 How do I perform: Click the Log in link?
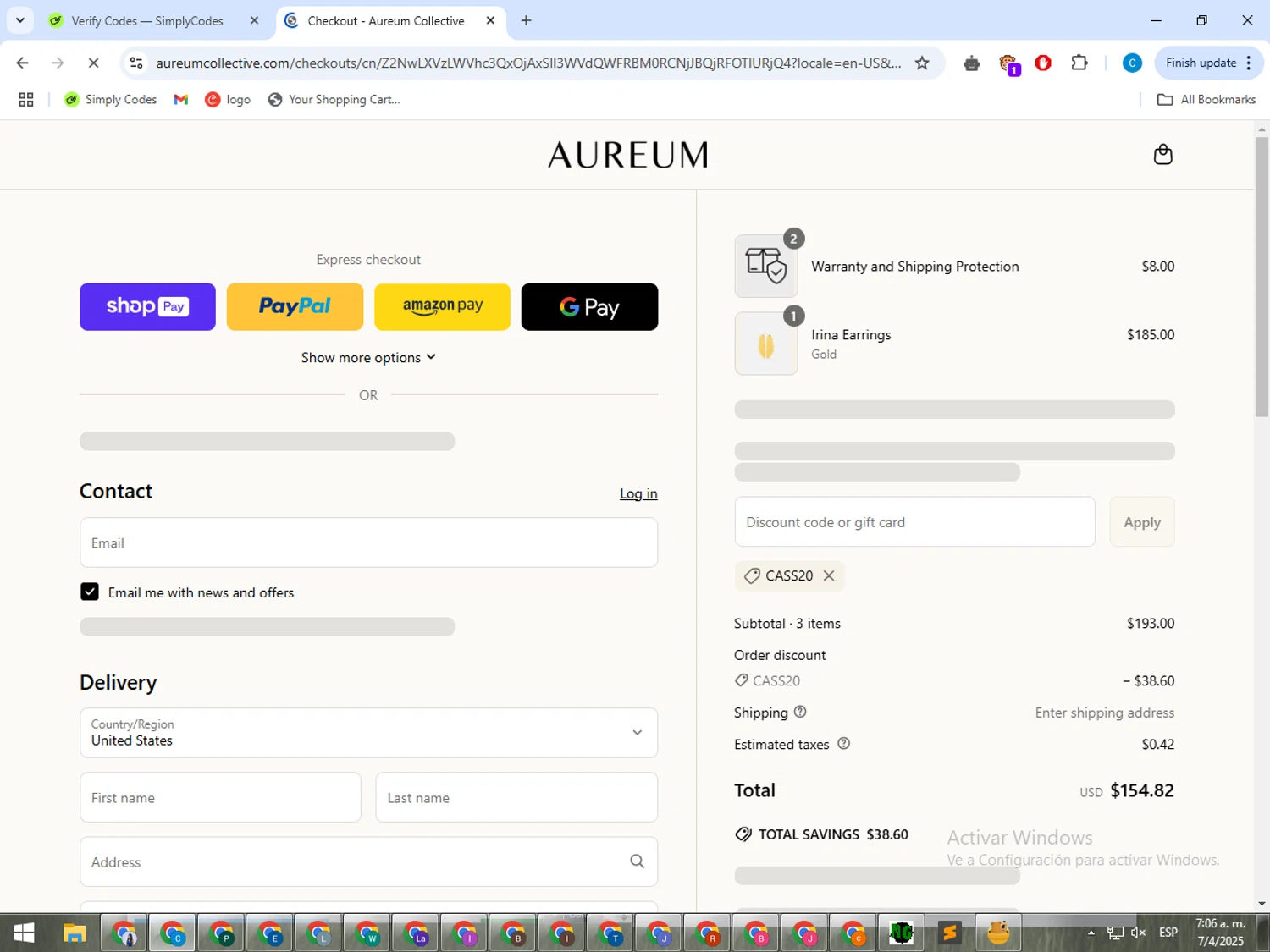pyautogui.click(x=638, y=493)
